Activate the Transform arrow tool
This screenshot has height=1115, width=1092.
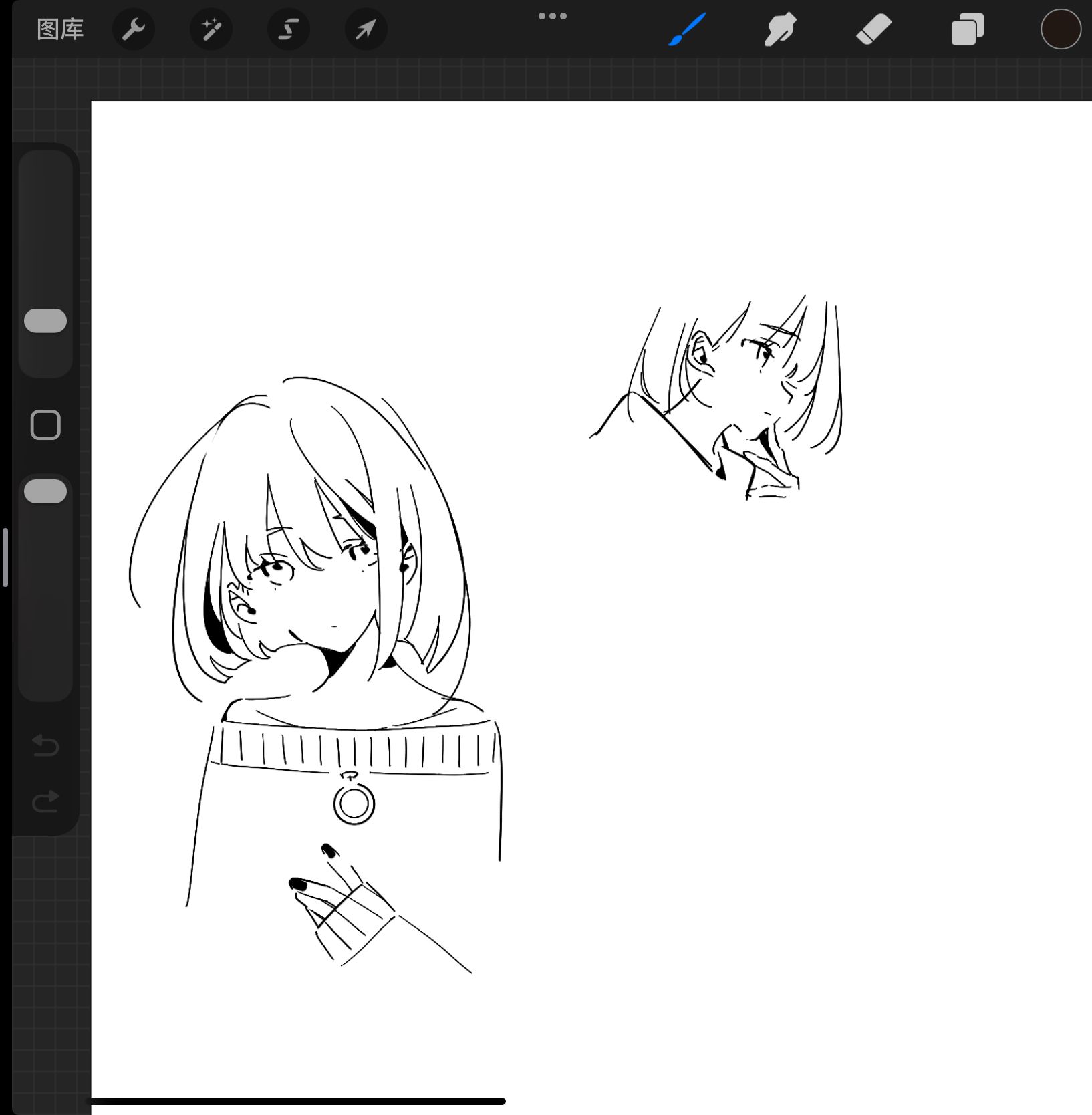point(366,29)
